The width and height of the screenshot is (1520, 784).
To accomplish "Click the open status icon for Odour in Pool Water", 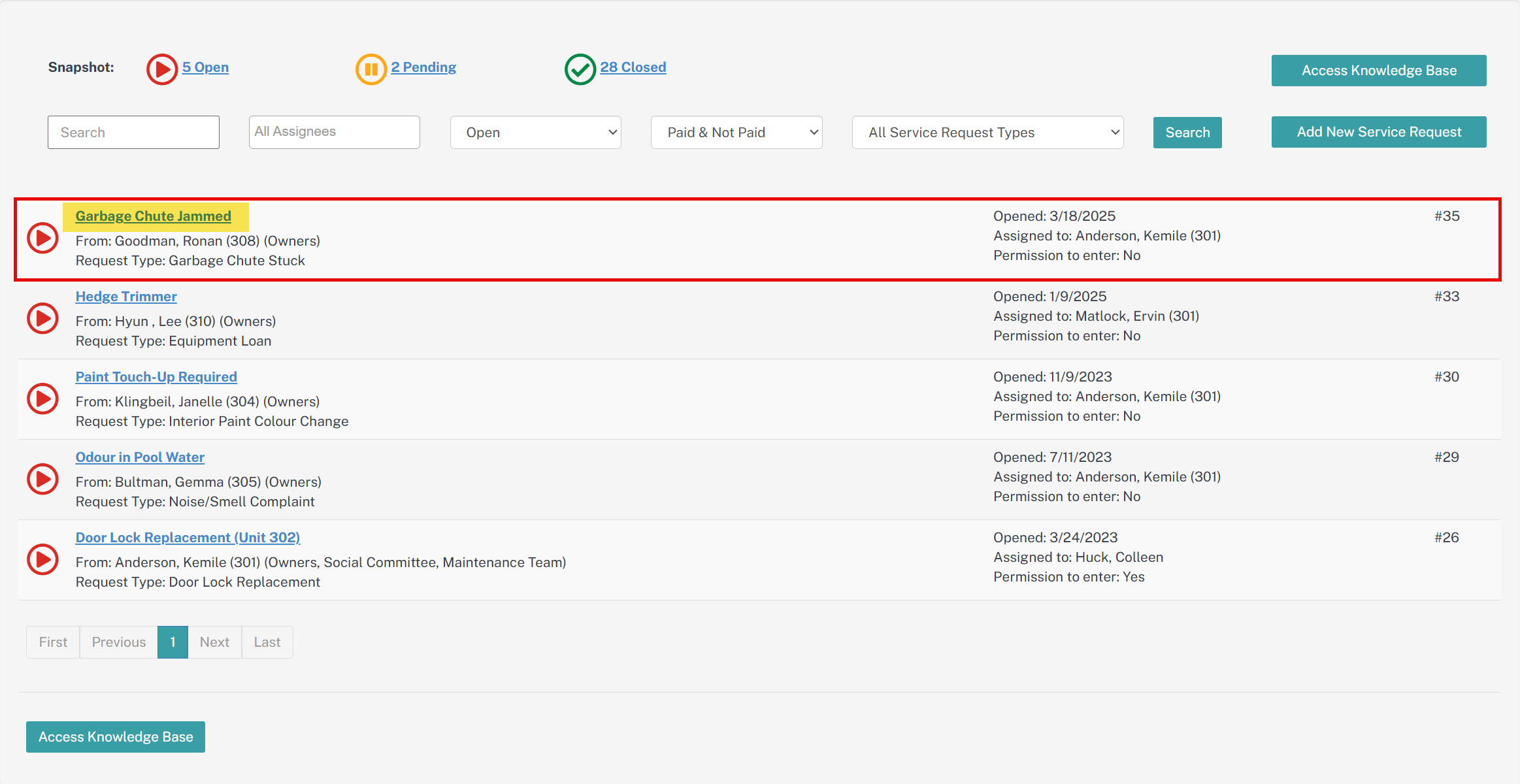I will pyautogui.click(x=43, y=480).
